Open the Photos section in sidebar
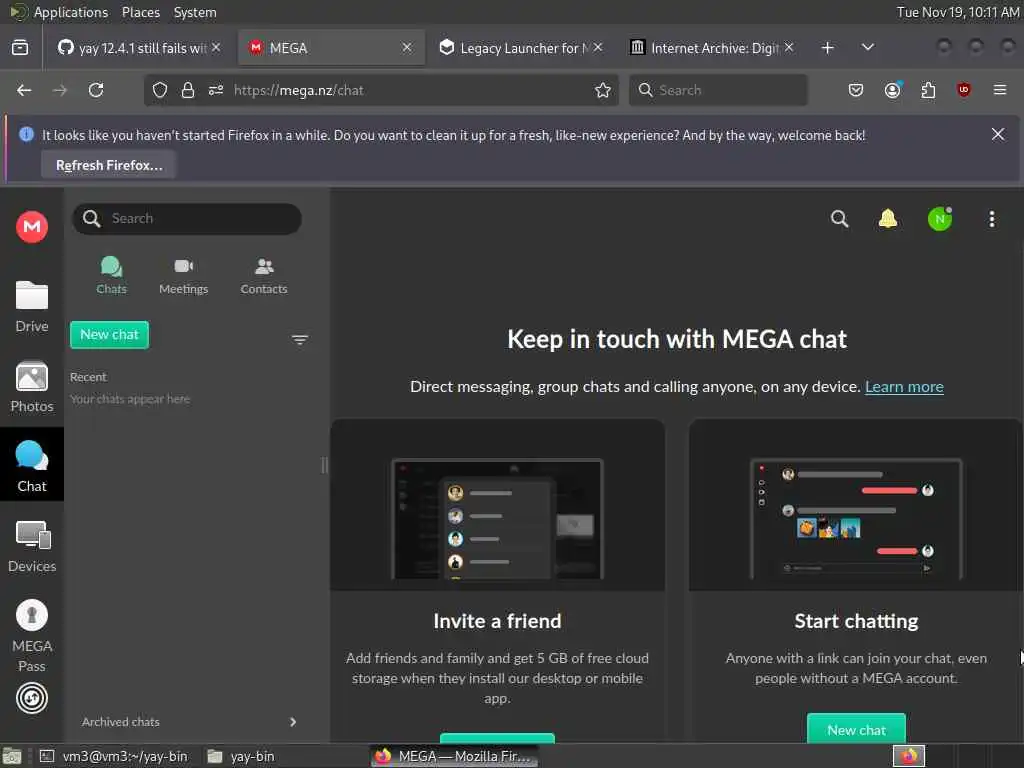 [x=32, y=387]
